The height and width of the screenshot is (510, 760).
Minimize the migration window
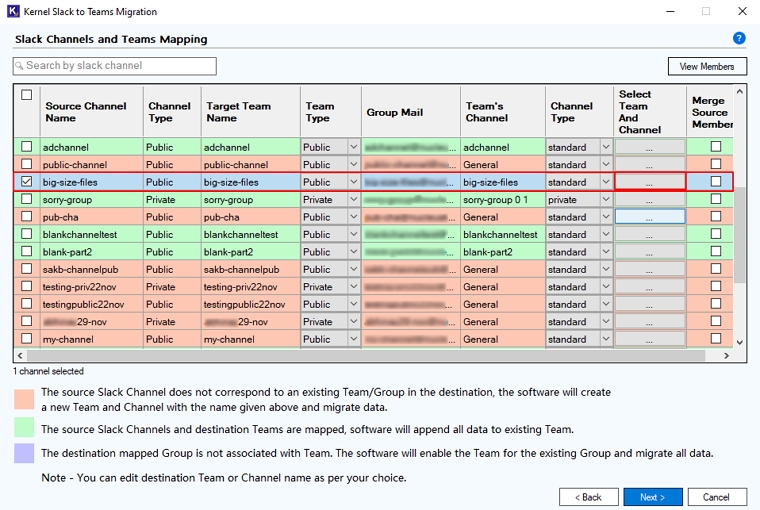click(670, 11)
